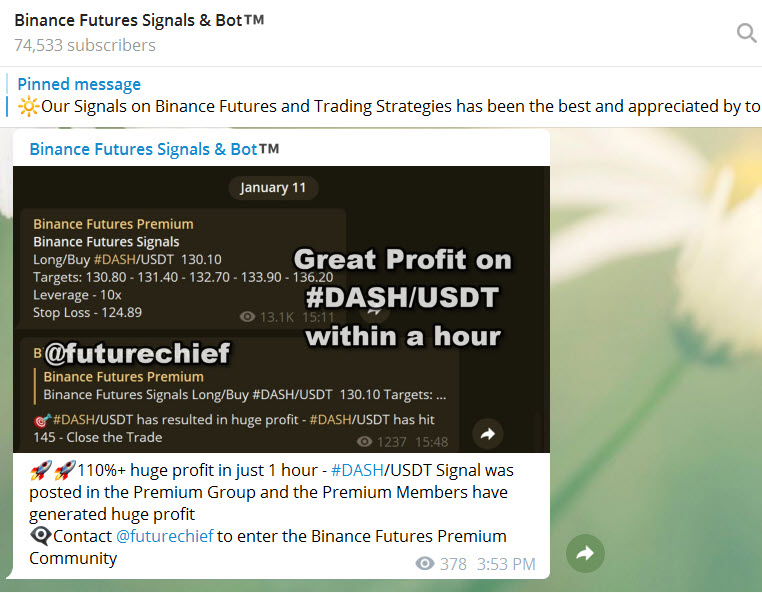The width and height of the screenshot is (762, 593).
Task: Click the dart target emoji in the image
Action: pos(42,421)
